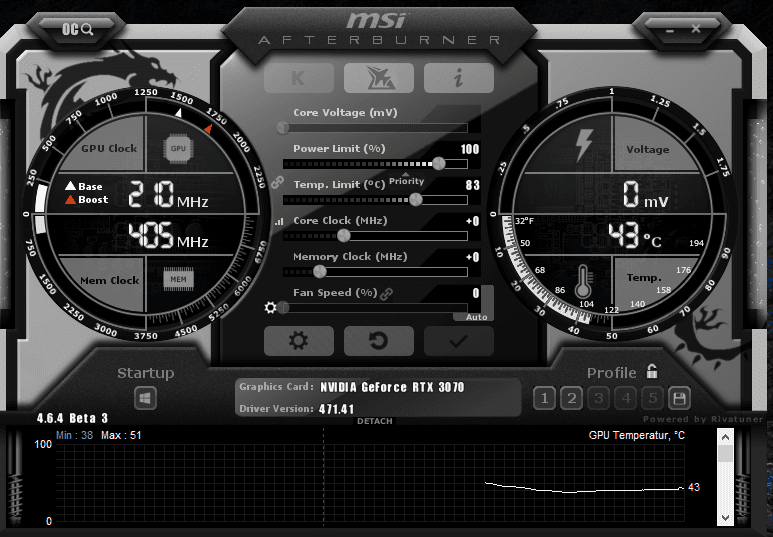
Task: Apply settings with the checkmark button
Action: (x=458, y=341)
